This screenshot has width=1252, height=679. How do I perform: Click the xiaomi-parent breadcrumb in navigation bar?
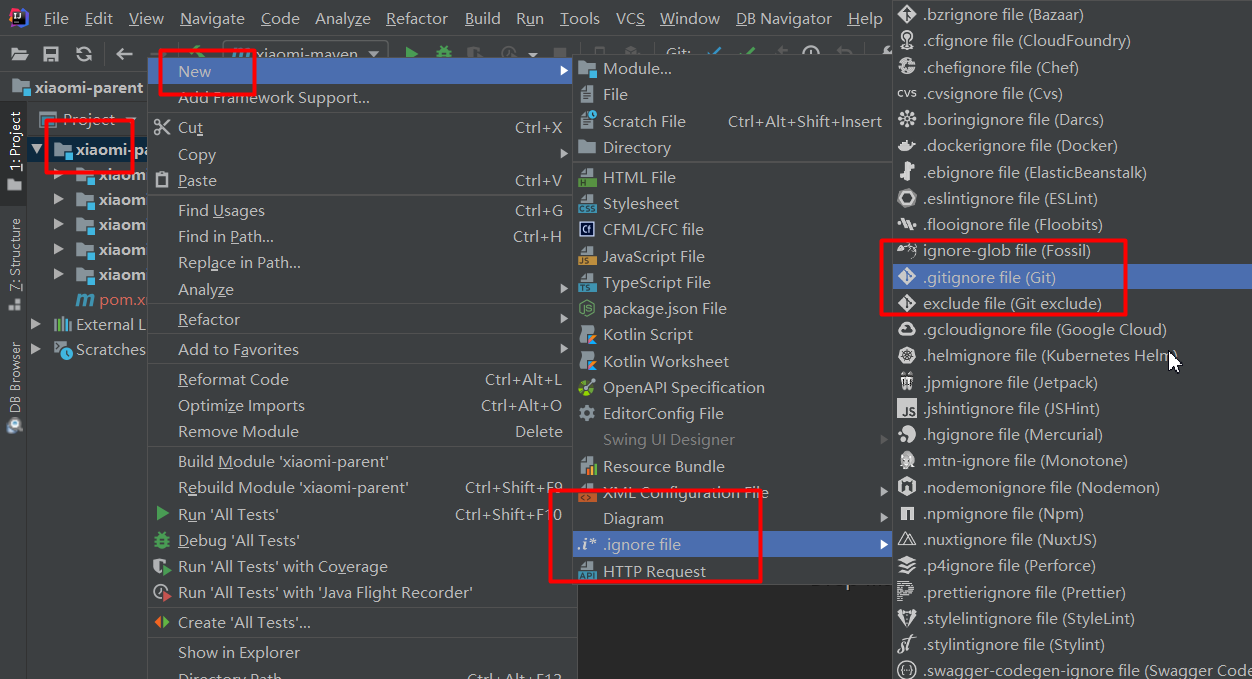78,87
